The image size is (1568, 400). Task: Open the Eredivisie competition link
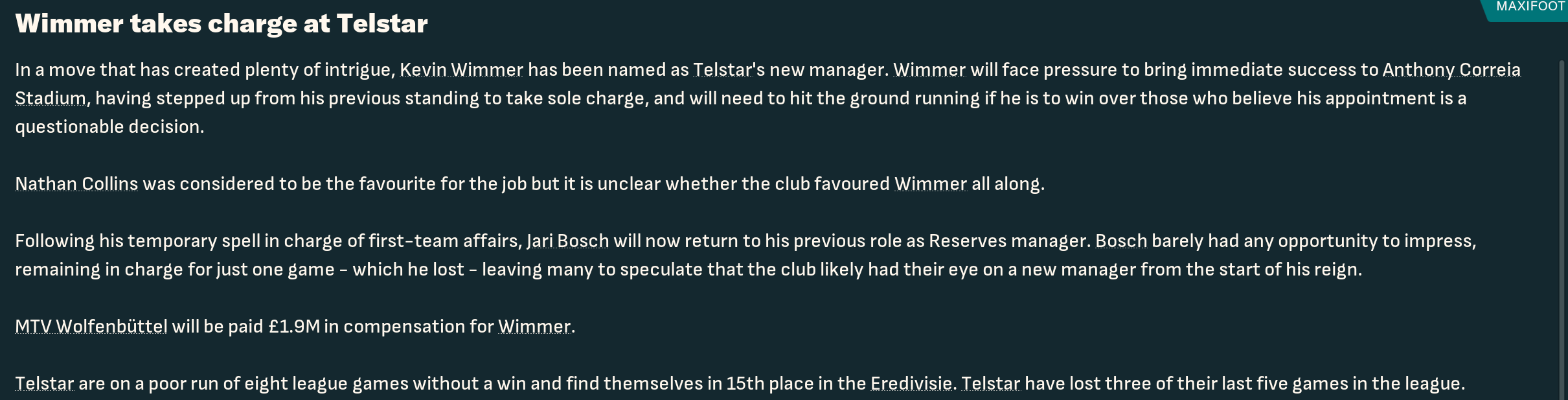[911, 384]
